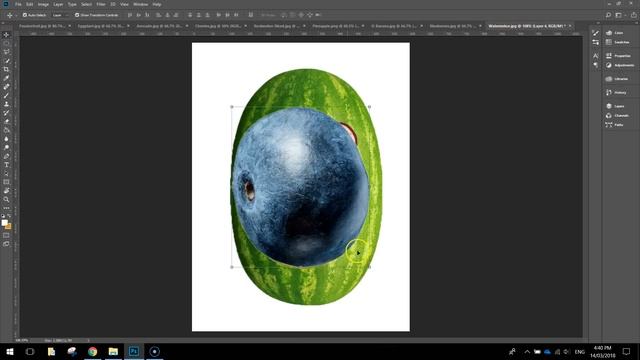The image size is (640, 360).
Task: Click the Share image icon
Action: click(x=633, y=15)
